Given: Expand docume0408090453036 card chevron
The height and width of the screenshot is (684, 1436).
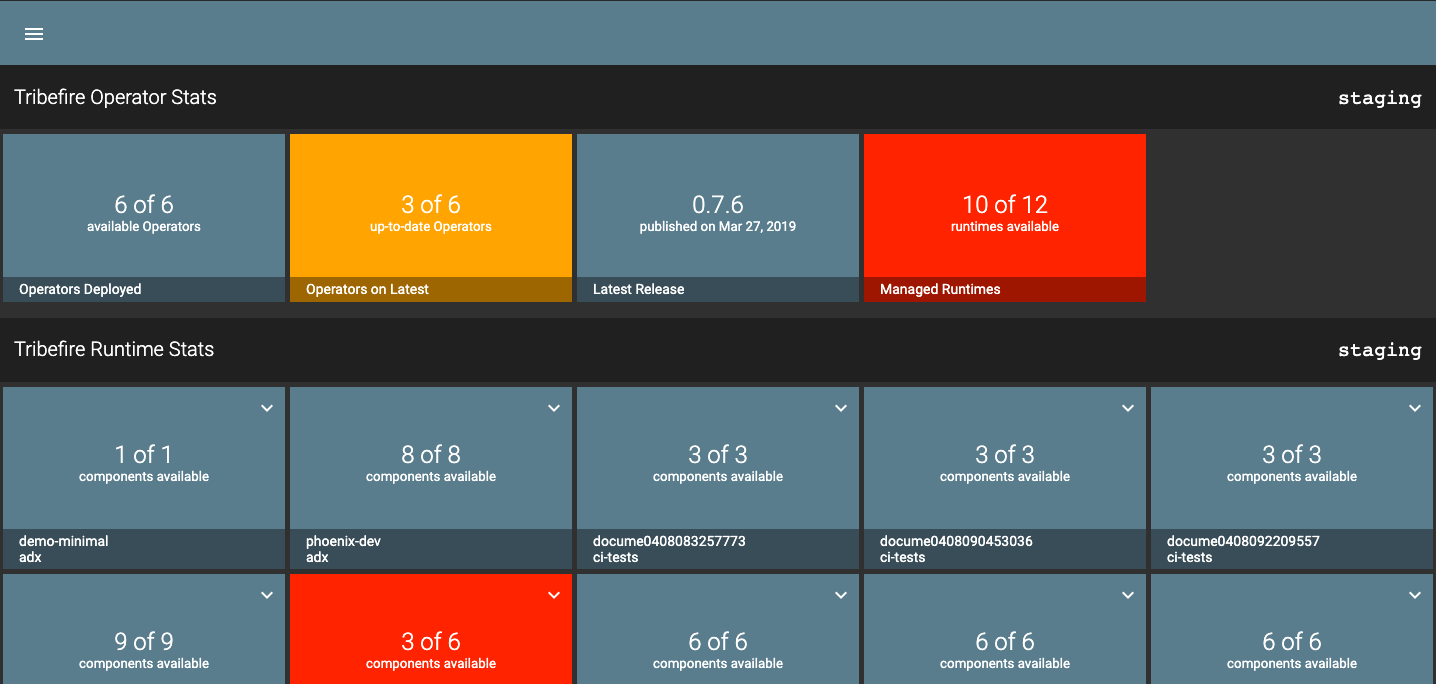Looking at the screenshot, I should coord(1128,408).
